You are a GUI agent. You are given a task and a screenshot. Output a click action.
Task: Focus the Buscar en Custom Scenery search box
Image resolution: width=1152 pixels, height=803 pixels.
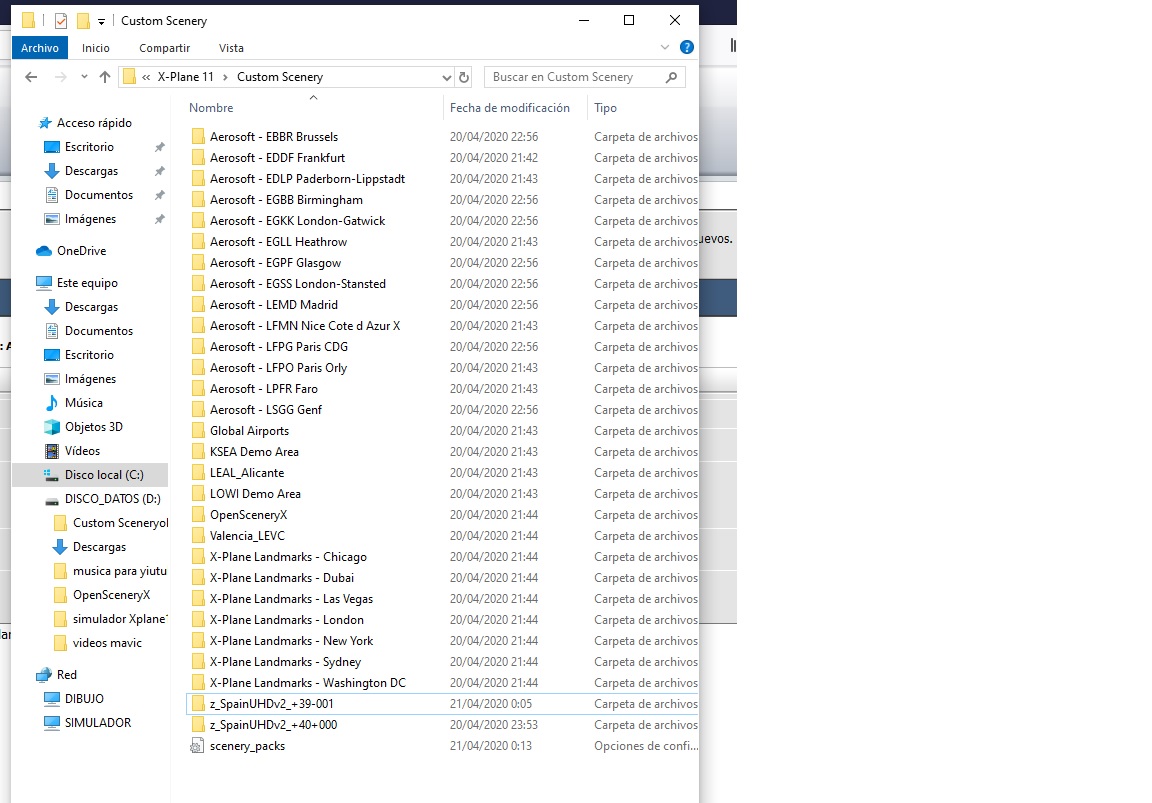(585, 77)
